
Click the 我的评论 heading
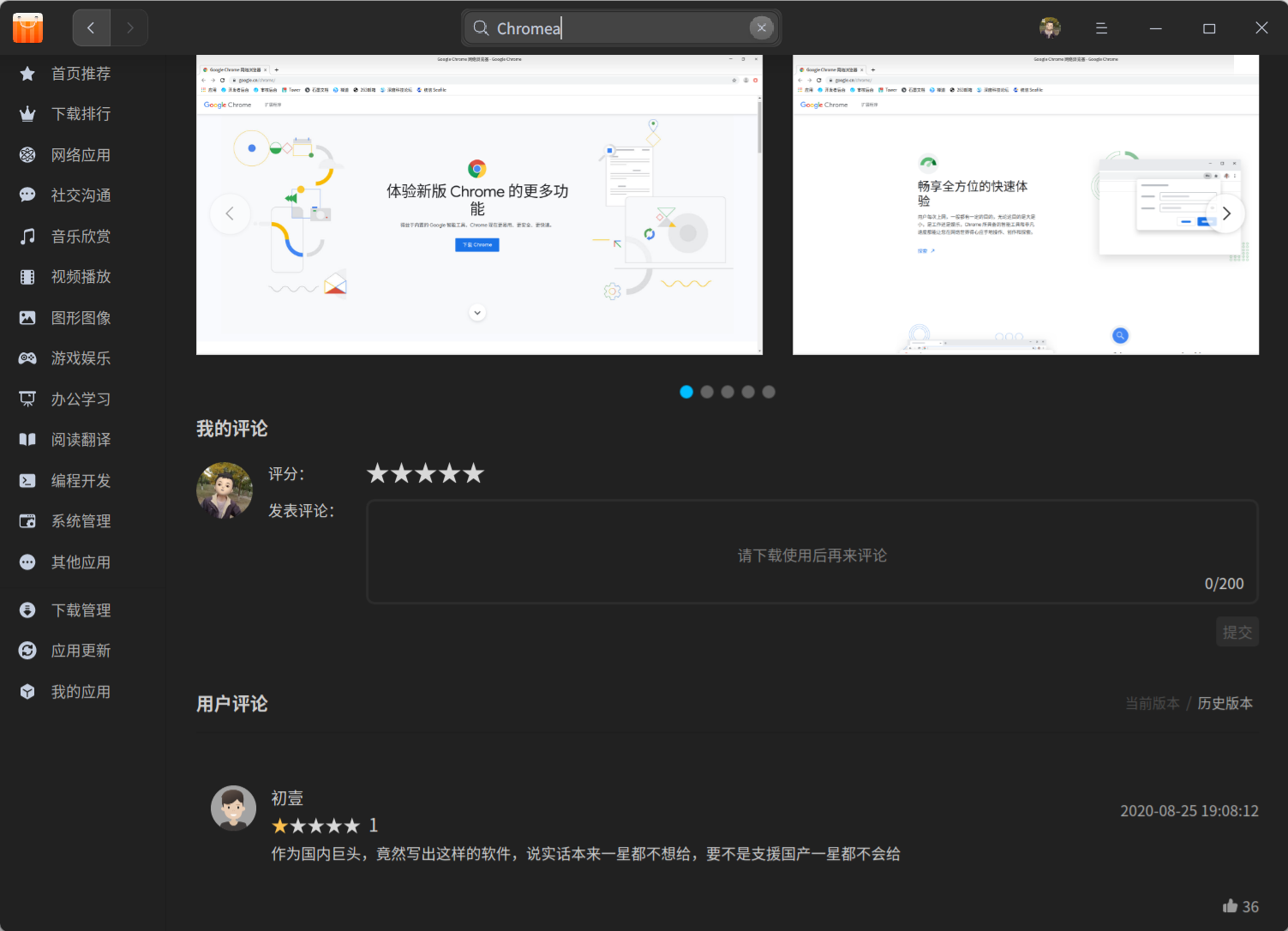click(232, 429)
